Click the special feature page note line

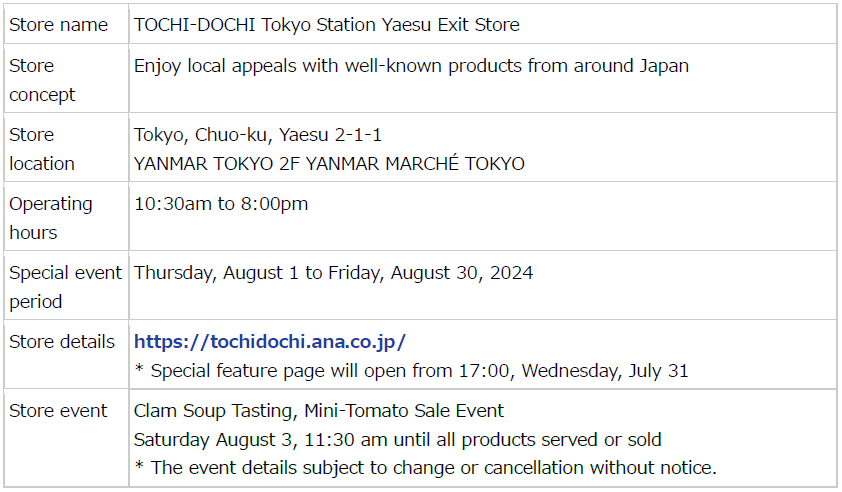click(411, 371)
